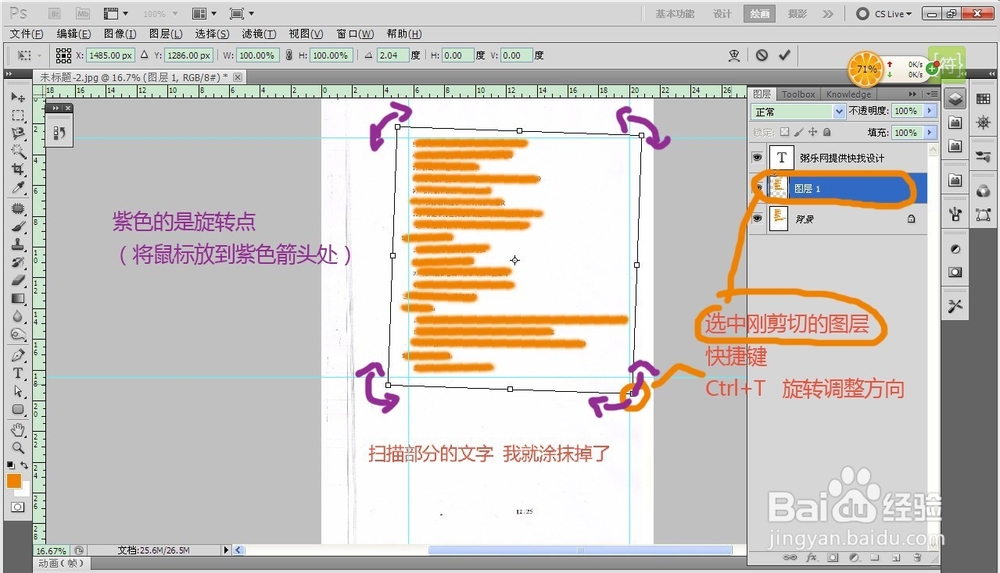1000x573 pixels.
Task: Select the Rounded Rectangle shape tool
Action: pos(18,409)
